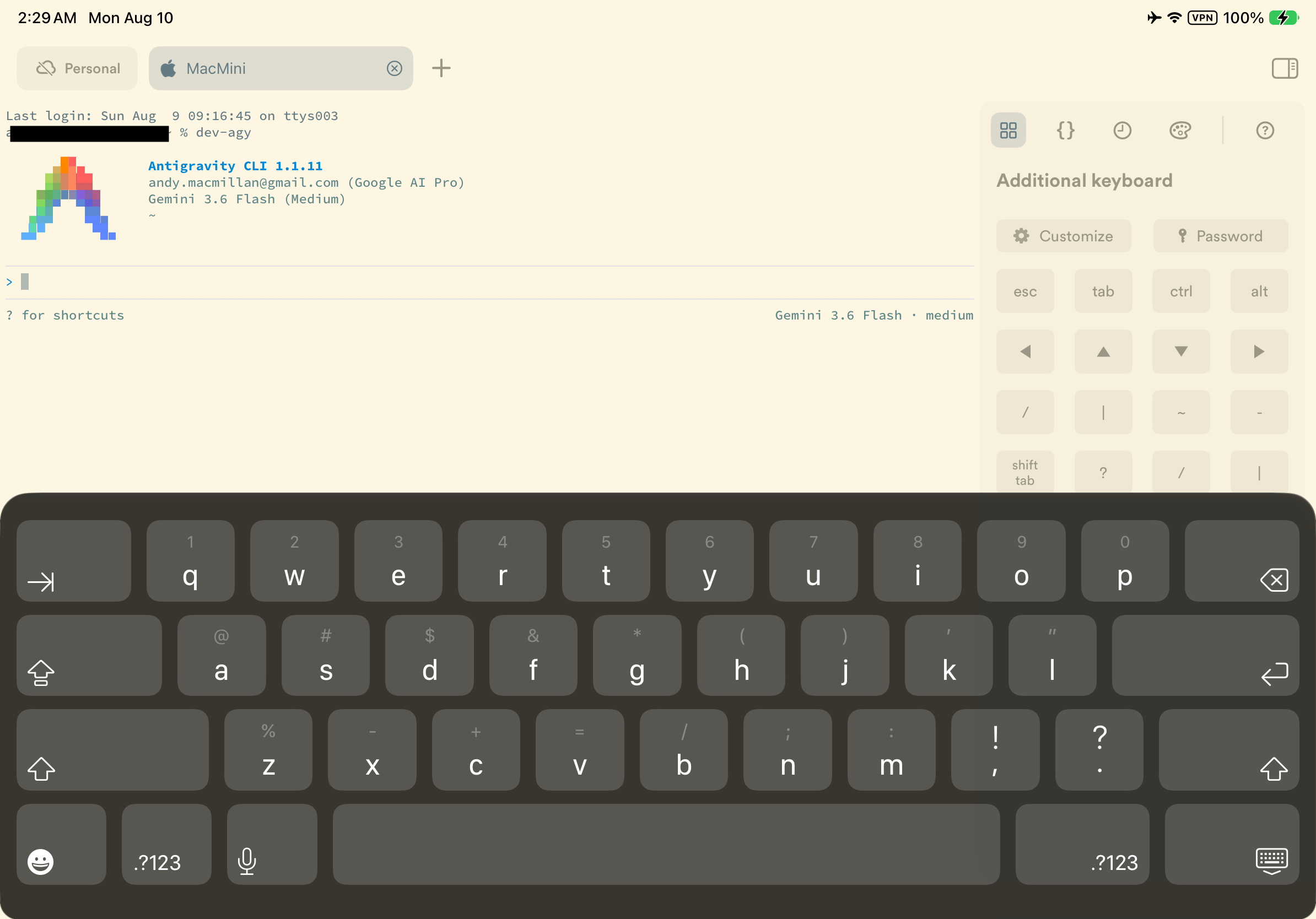Image resolution: width=1316 pixels, height=919 pixels.
Task: Tap the up arrow key
Action: coord(1103,352)
